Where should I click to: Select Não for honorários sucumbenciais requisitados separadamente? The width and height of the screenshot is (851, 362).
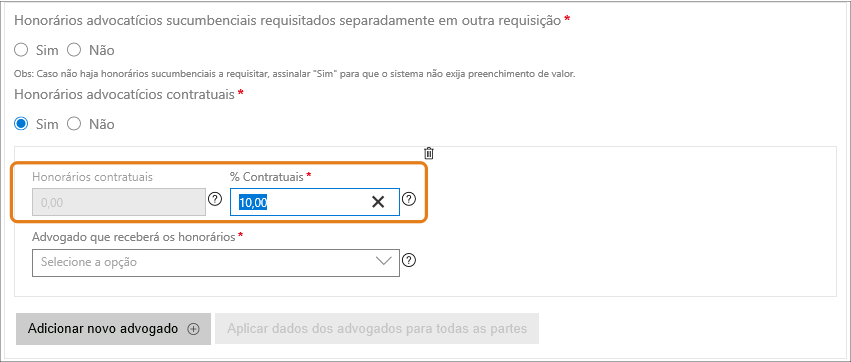pos(74,50)
